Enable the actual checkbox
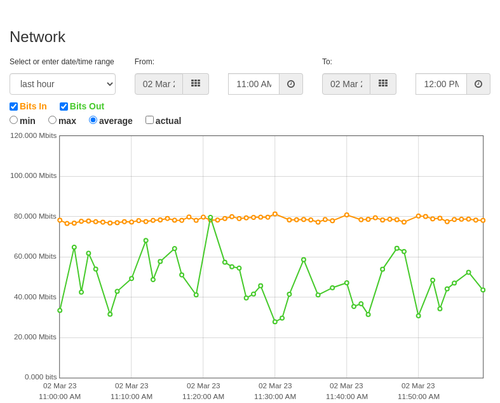Image resolution: width=500 pixels, height=403 pixels. click(x=150, y=120)
